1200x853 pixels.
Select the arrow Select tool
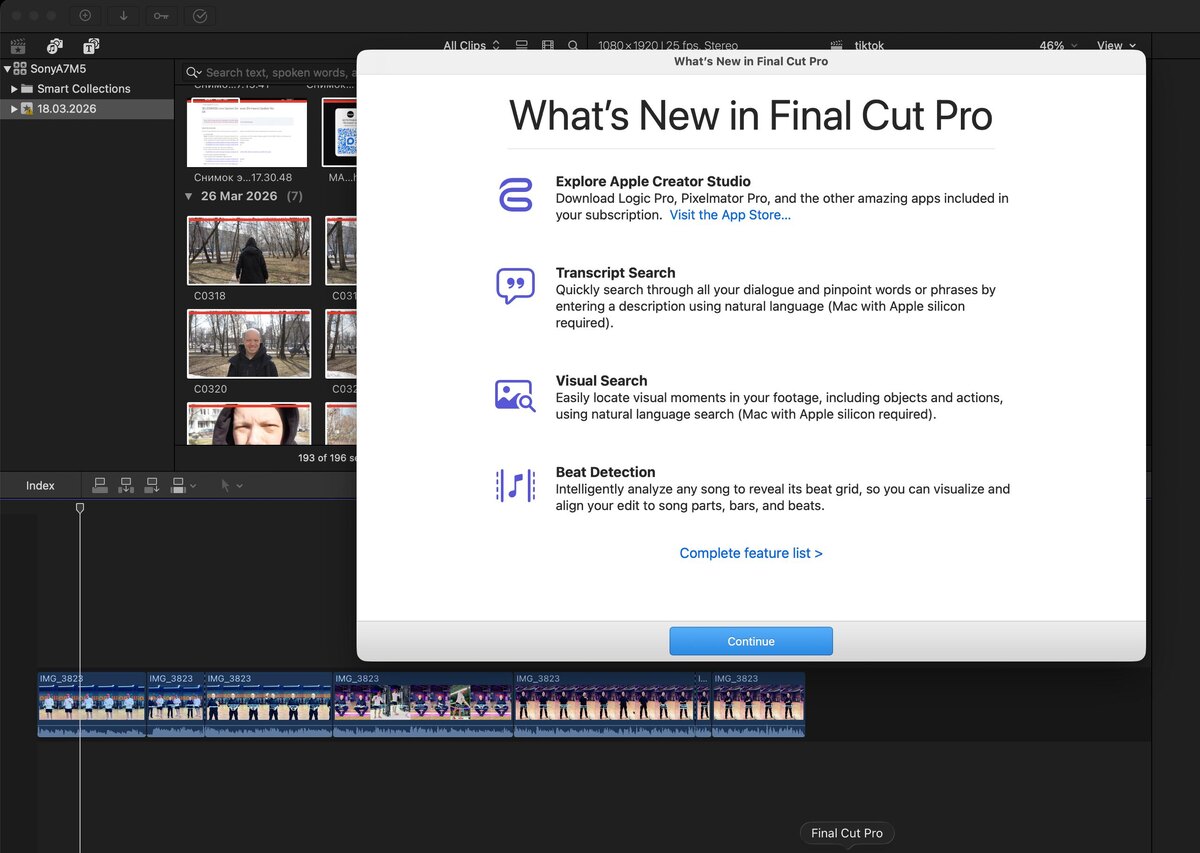225,485
